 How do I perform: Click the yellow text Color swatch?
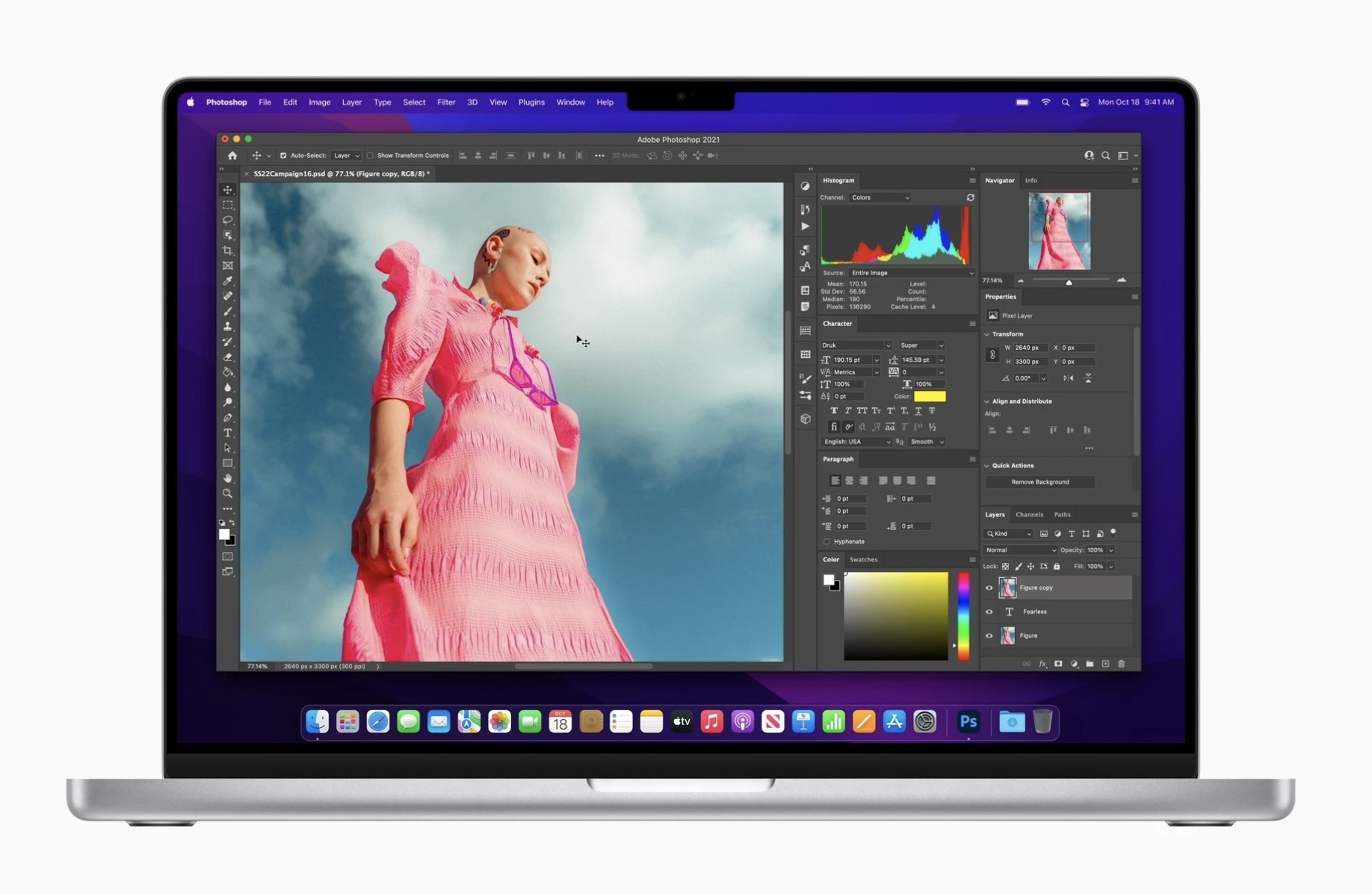(930, 396)
